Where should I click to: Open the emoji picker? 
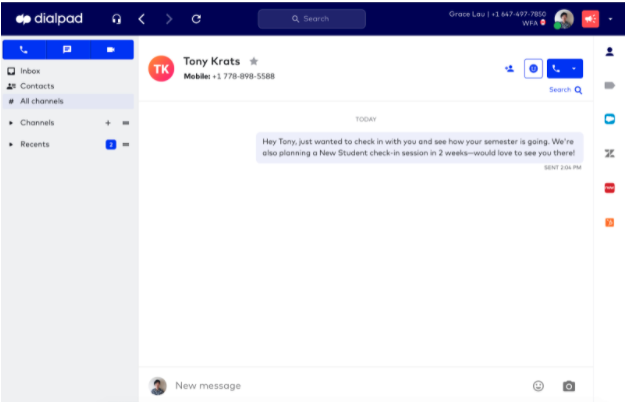pyautogui.click(x=538, y=386)
